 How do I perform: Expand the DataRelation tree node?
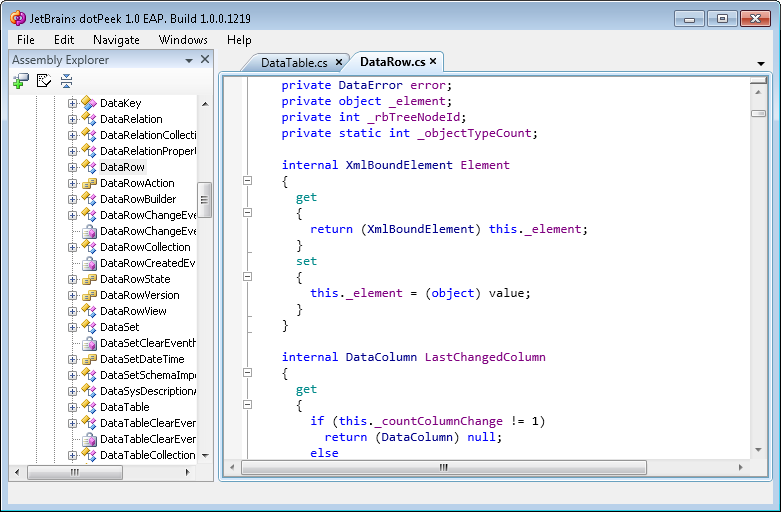click(x=72, y=119)
